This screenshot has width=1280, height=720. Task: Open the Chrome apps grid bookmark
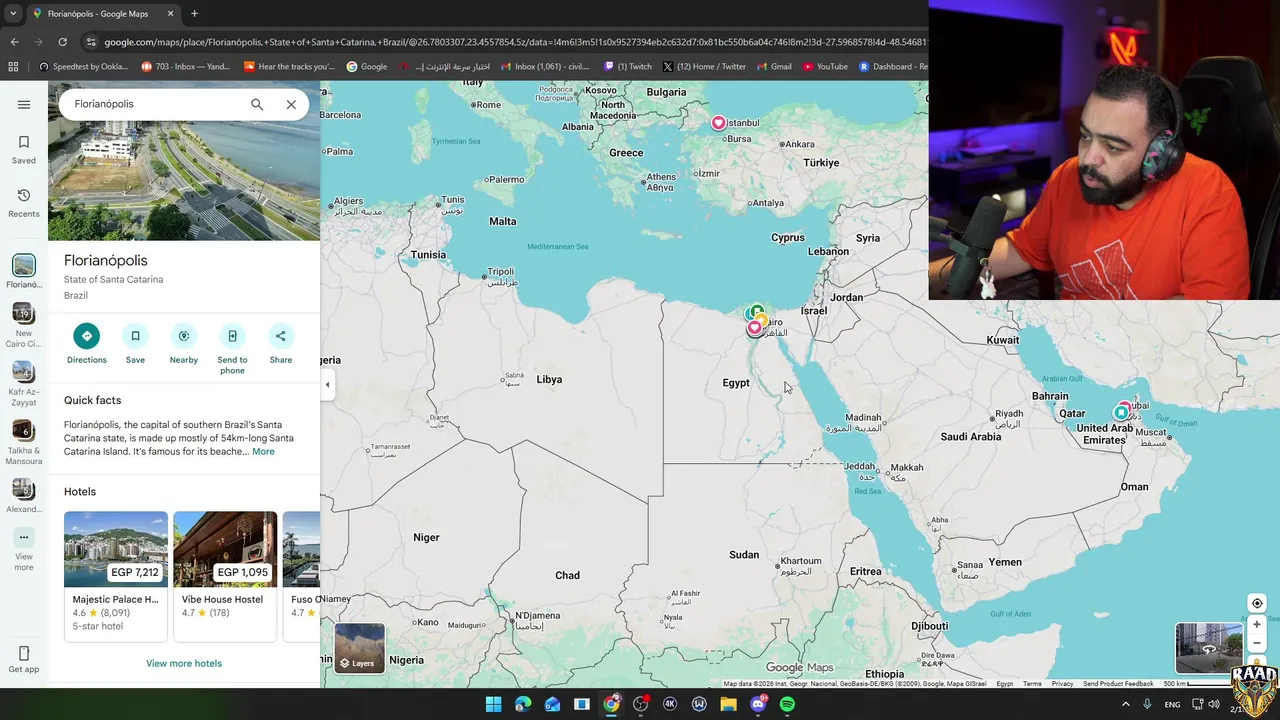[x=13, y=67]
